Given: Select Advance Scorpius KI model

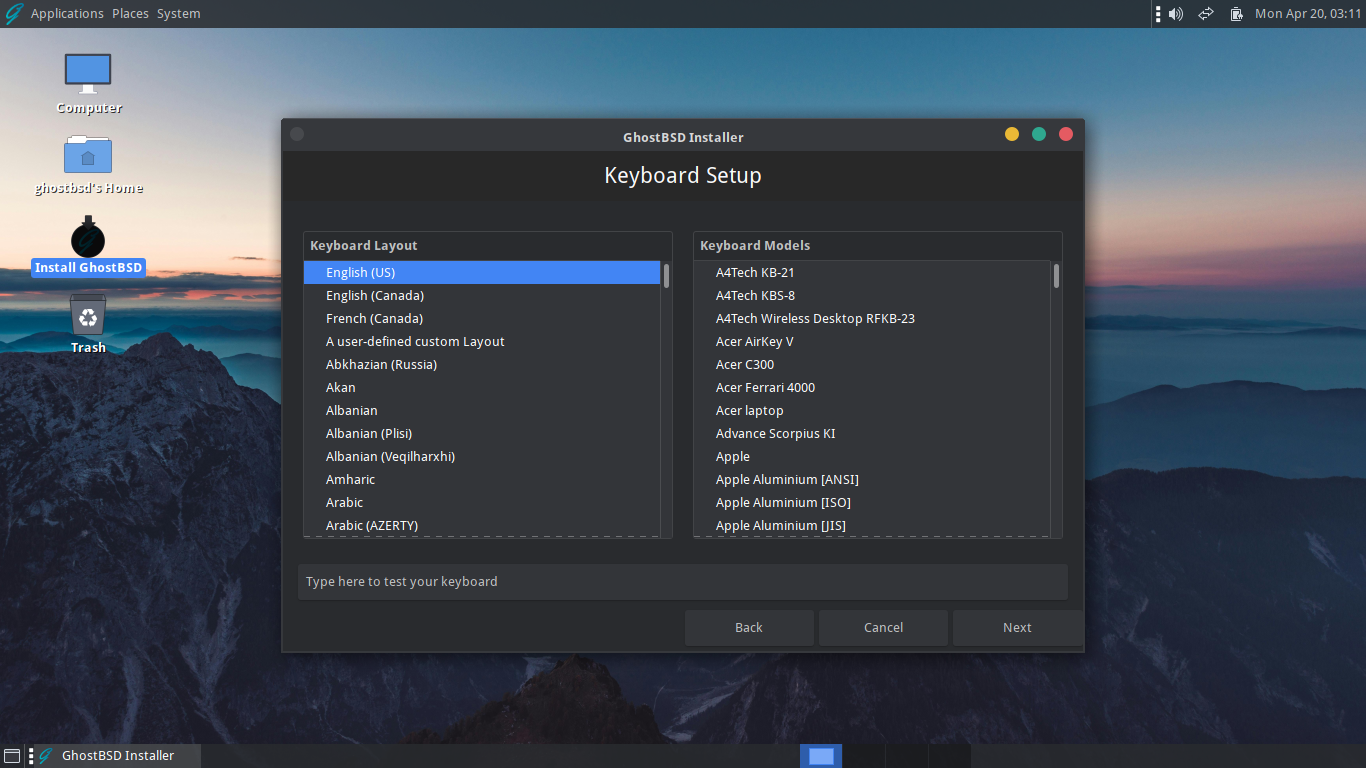Looking at the screenshot, I should (872, 434).
